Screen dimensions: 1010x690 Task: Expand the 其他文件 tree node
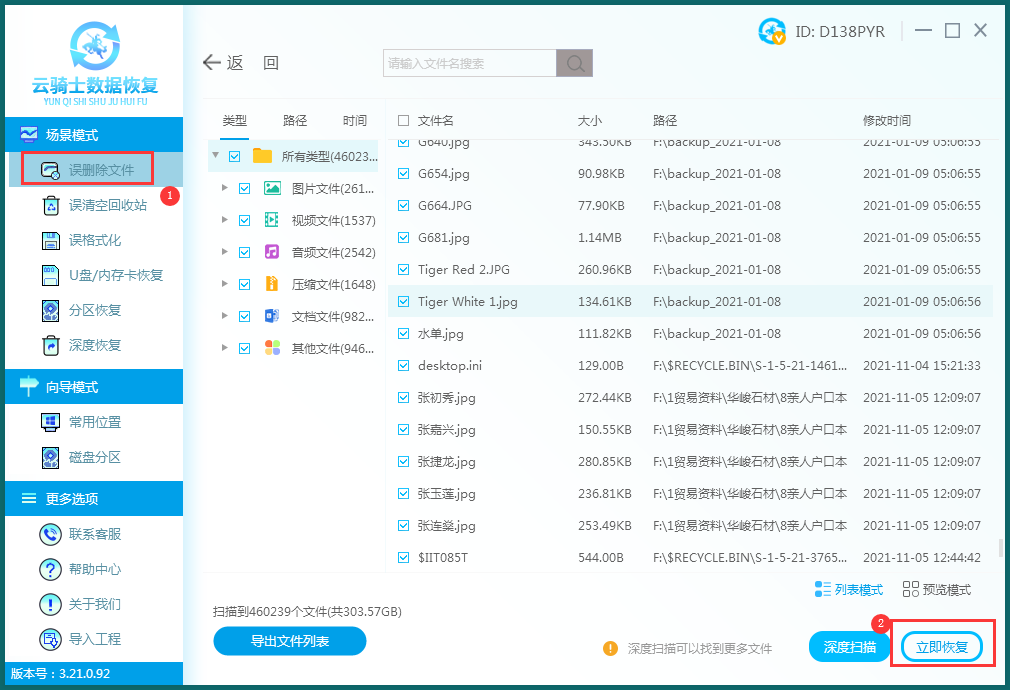click(x=224, y=347)
